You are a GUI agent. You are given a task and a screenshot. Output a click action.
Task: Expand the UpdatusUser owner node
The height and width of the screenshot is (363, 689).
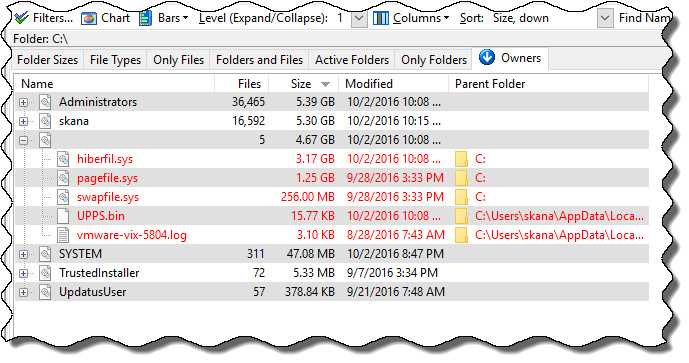tap(23, 292)
